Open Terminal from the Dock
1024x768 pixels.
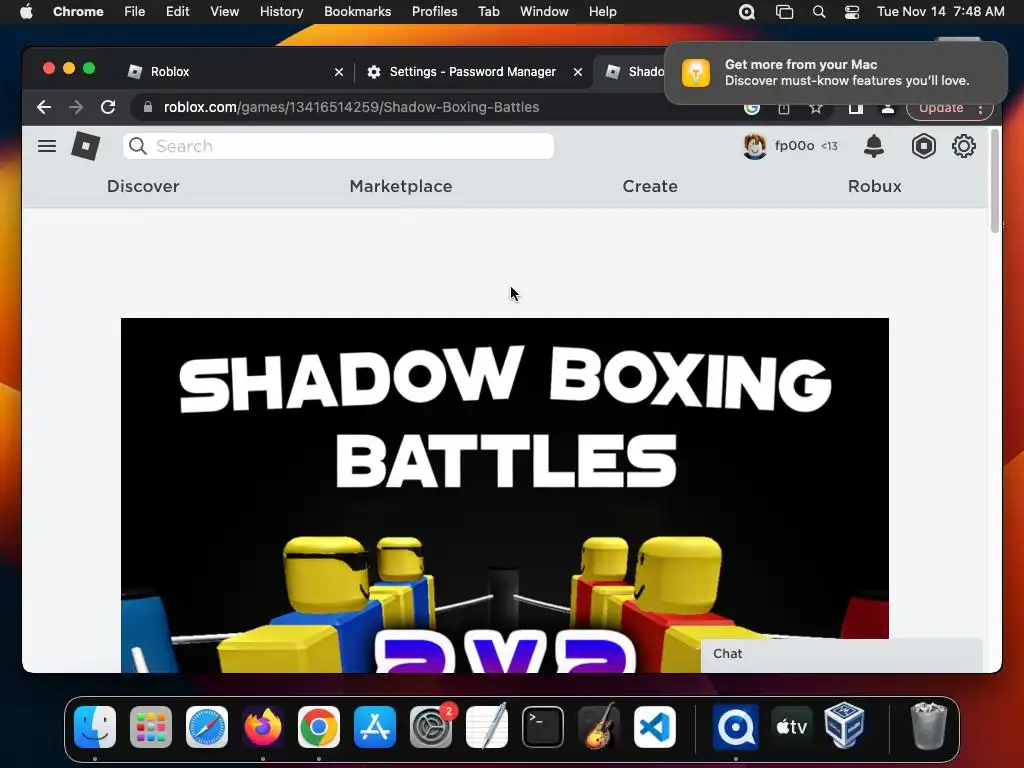click(x=543, y=726)
